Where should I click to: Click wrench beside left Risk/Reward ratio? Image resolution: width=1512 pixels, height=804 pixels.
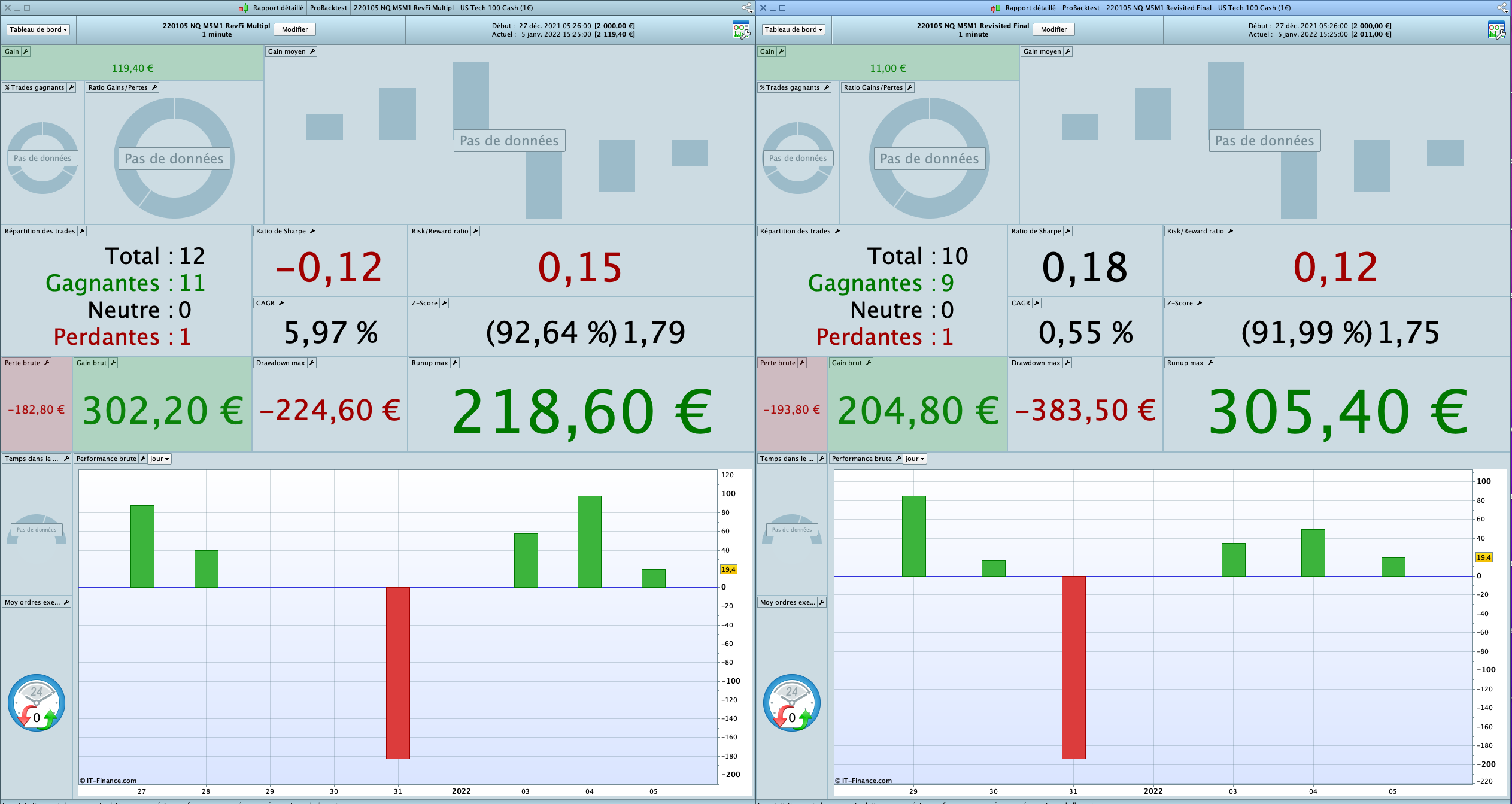tap(475, 231)
